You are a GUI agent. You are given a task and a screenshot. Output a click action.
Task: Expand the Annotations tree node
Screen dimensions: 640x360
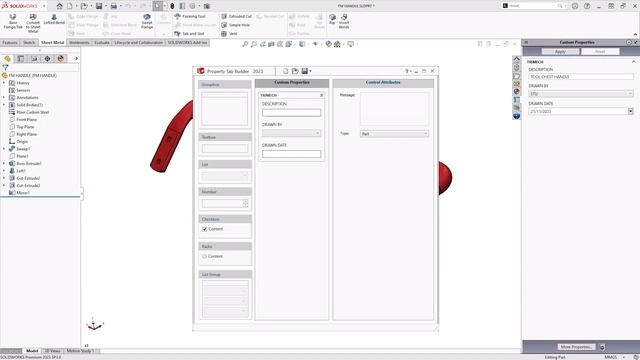[4, 98]
